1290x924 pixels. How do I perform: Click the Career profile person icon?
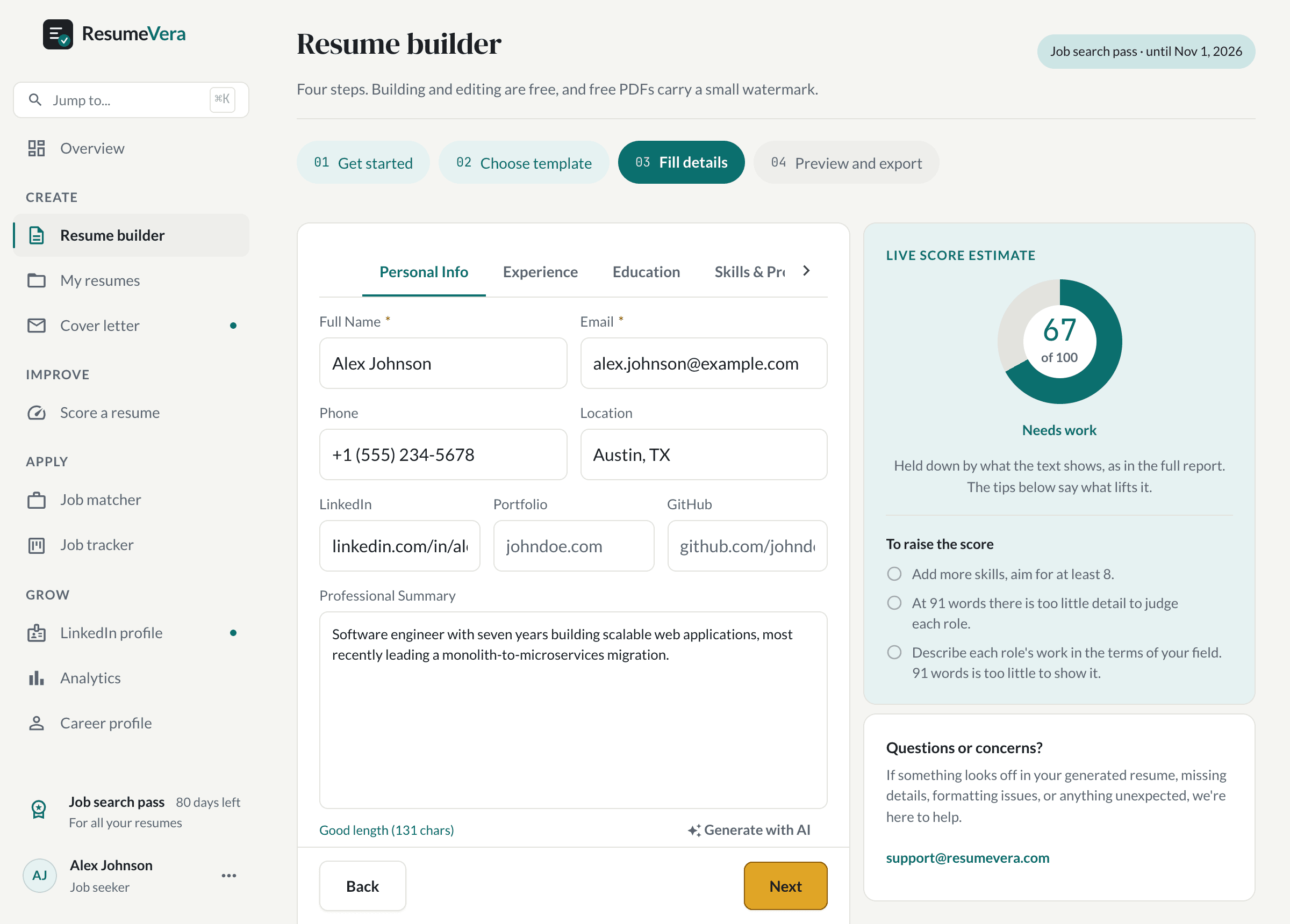(x=37, y=723)
